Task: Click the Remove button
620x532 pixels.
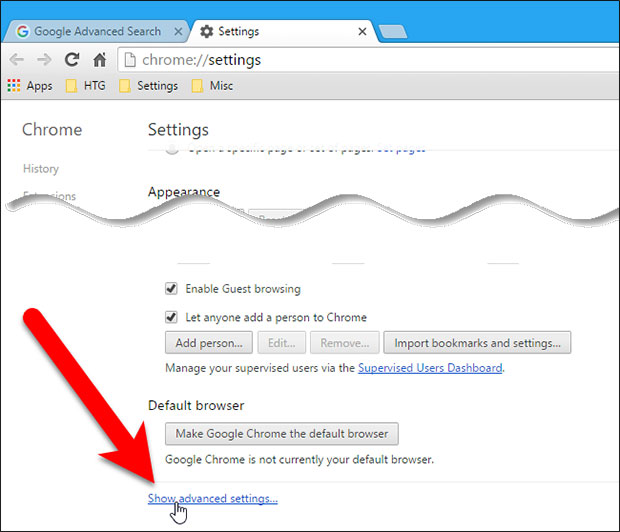Action: [345, 343]
